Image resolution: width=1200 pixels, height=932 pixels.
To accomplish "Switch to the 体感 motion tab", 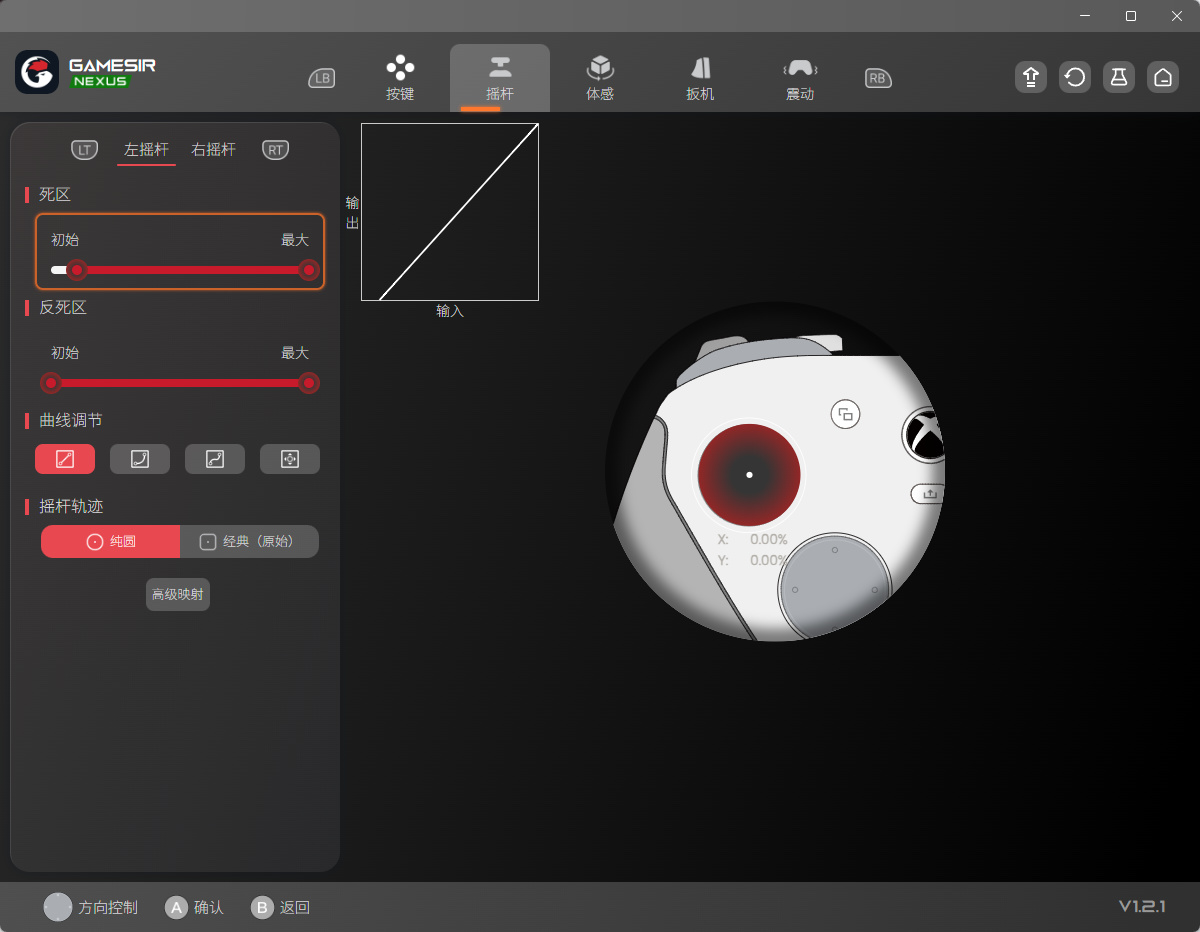I will click(x=600, y=78).
